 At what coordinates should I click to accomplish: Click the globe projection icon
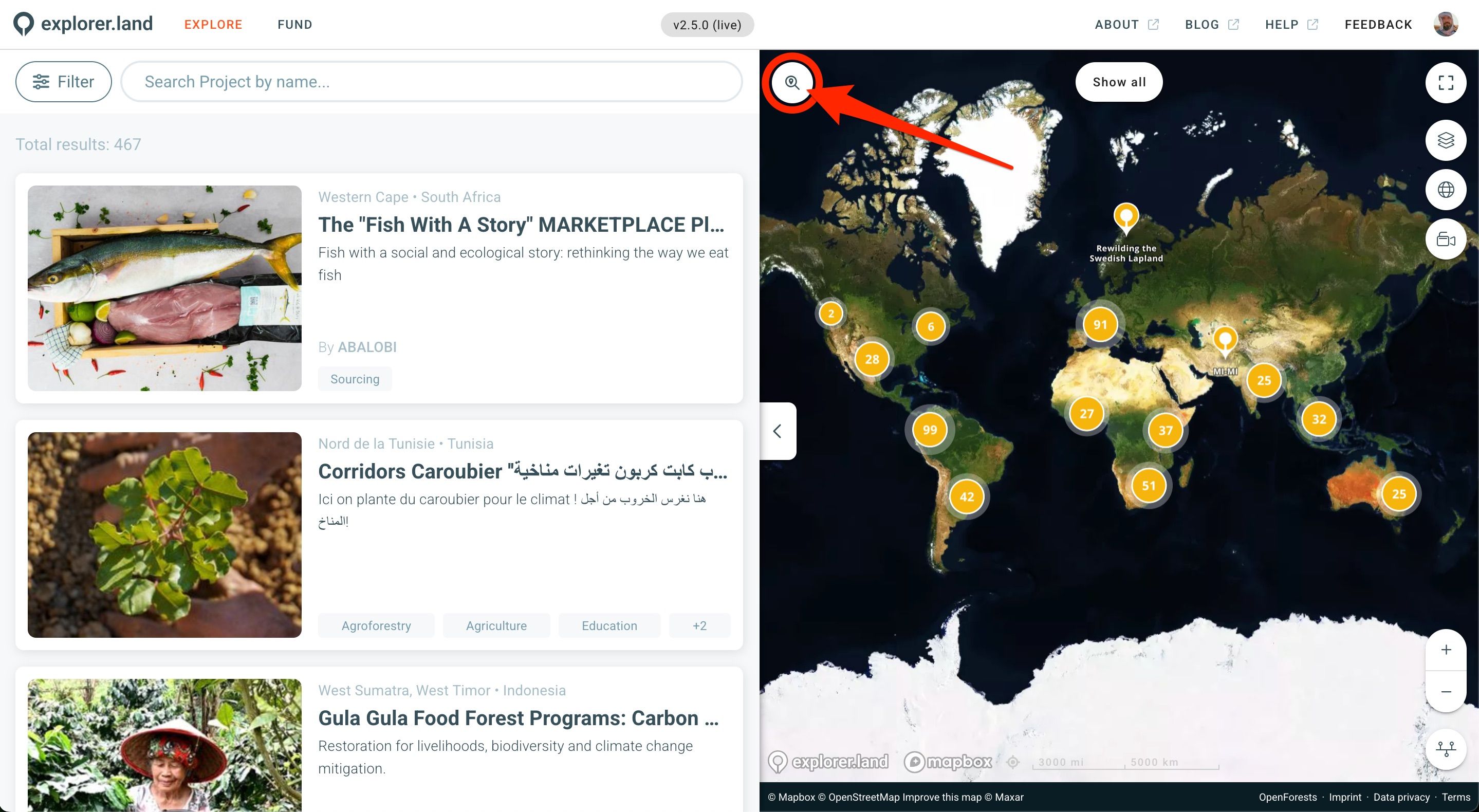[x=1446, y=190]
